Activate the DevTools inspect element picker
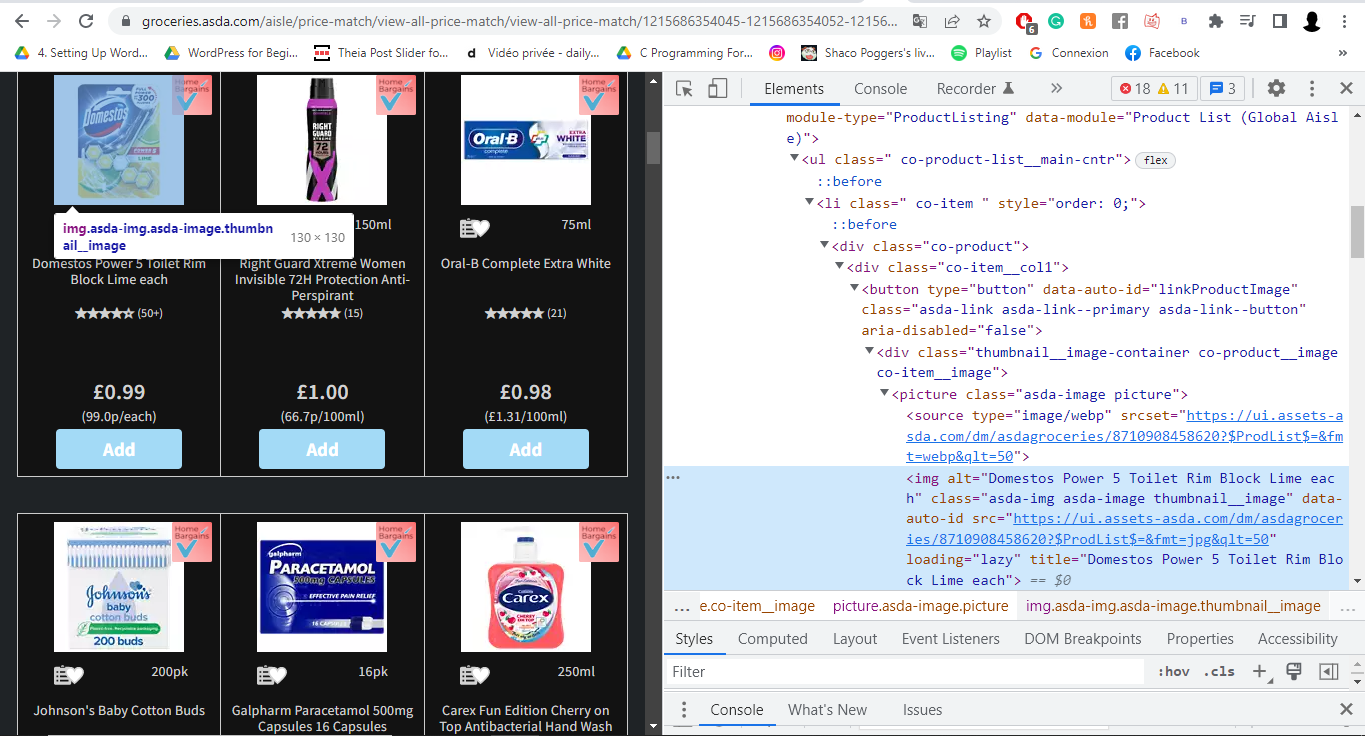The image size is (1365, 736). pyautogui.click(x=685, y=89)
